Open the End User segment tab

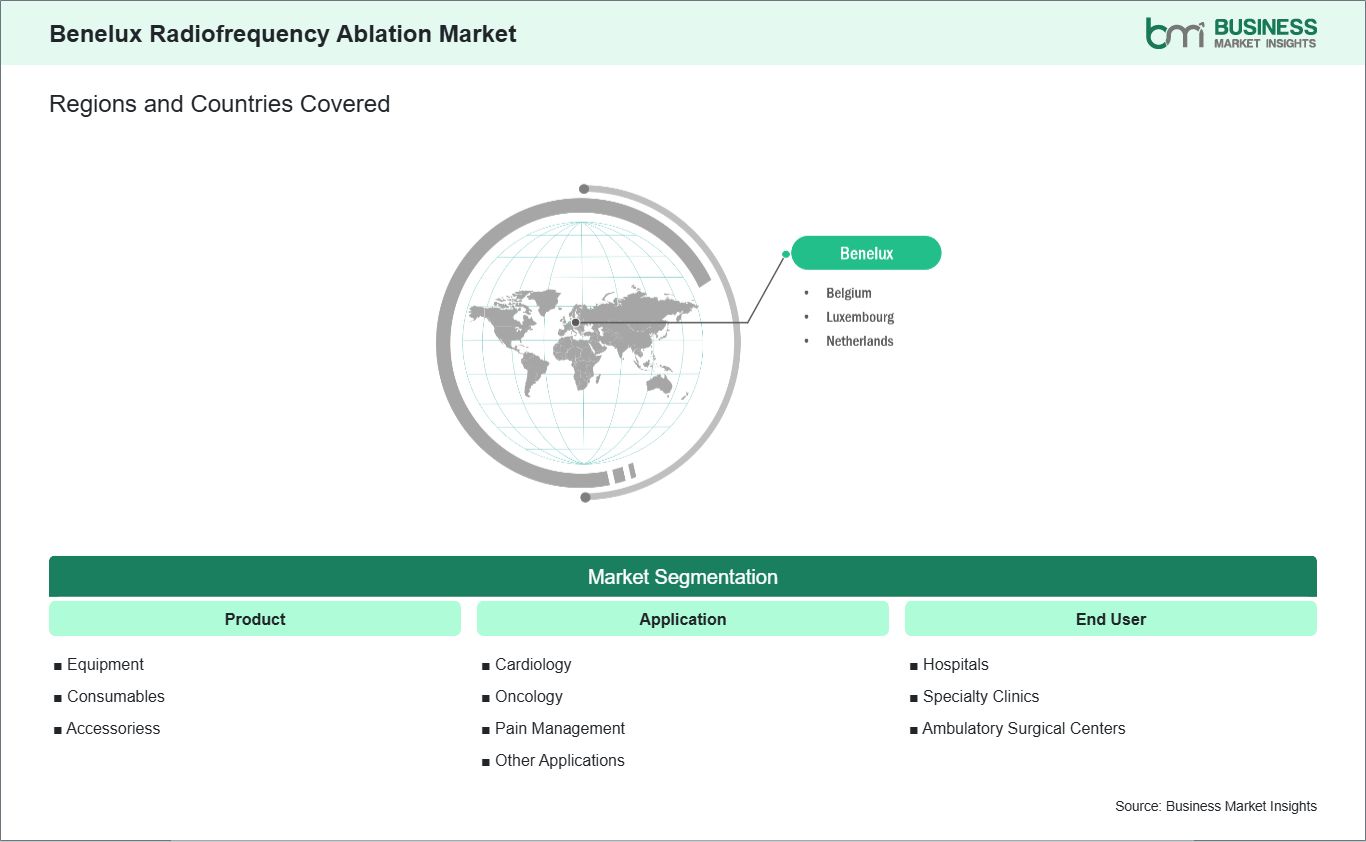pyautogui.click(x=1111, y=619)
